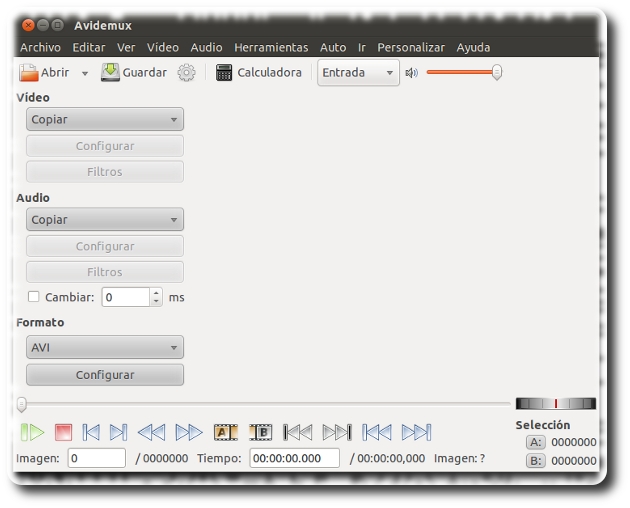Click the timeline seek slider handle
The width and height of the screenshot is (630, 508).
pos(22,404)
